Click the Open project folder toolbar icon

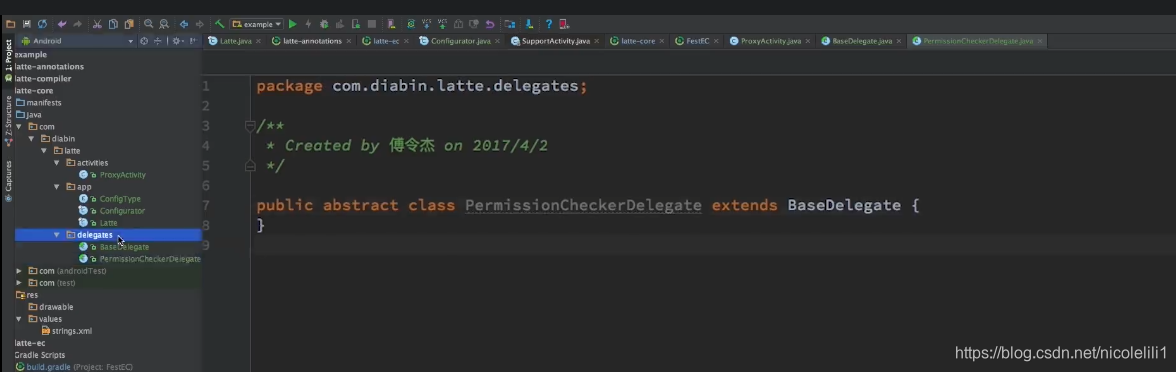pos(10,24)
